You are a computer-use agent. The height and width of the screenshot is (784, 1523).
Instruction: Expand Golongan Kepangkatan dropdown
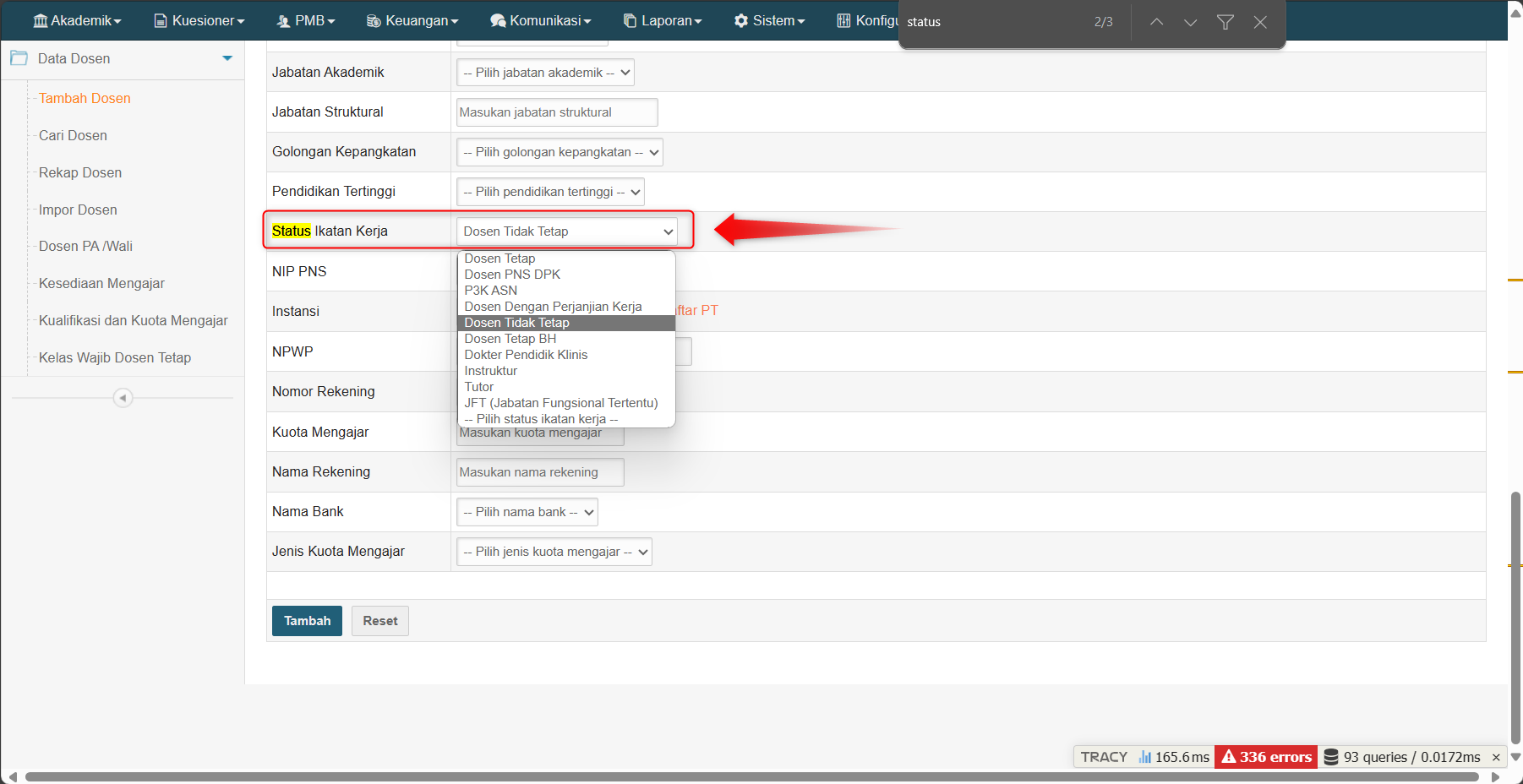coord(560,152)
